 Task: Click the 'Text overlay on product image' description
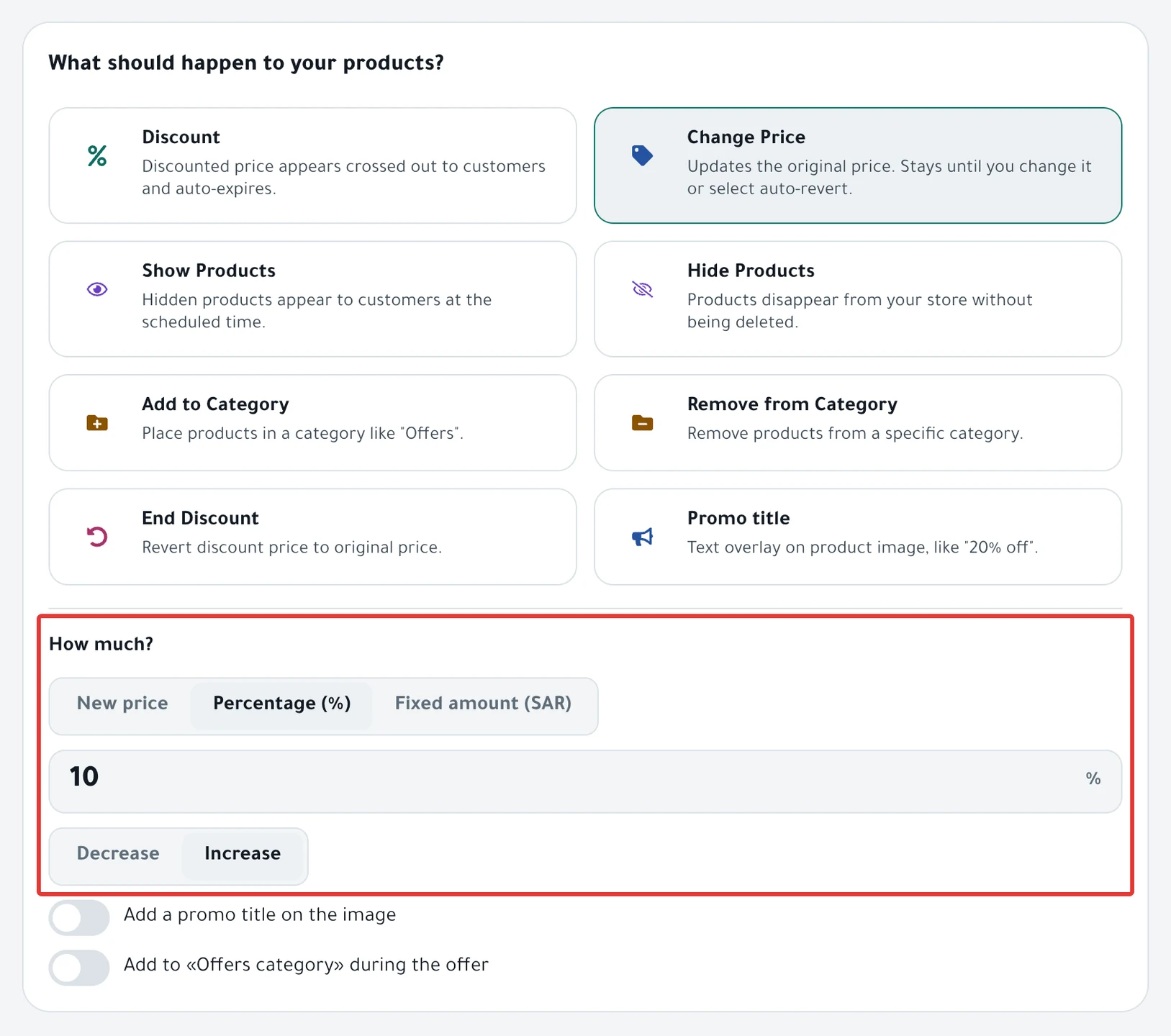click(x=862, y=547)
